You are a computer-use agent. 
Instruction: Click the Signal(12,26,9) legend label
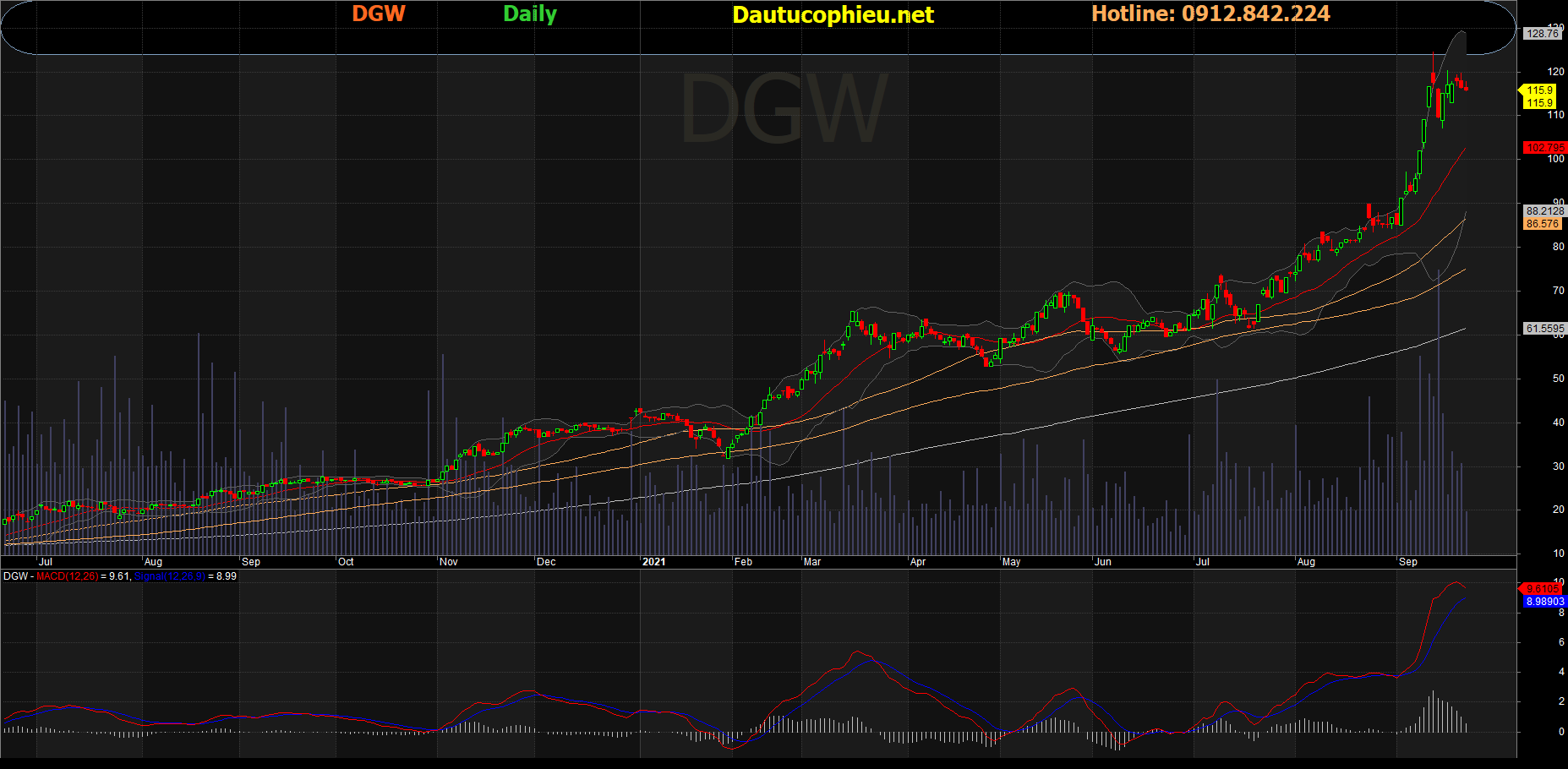point(169,576)
